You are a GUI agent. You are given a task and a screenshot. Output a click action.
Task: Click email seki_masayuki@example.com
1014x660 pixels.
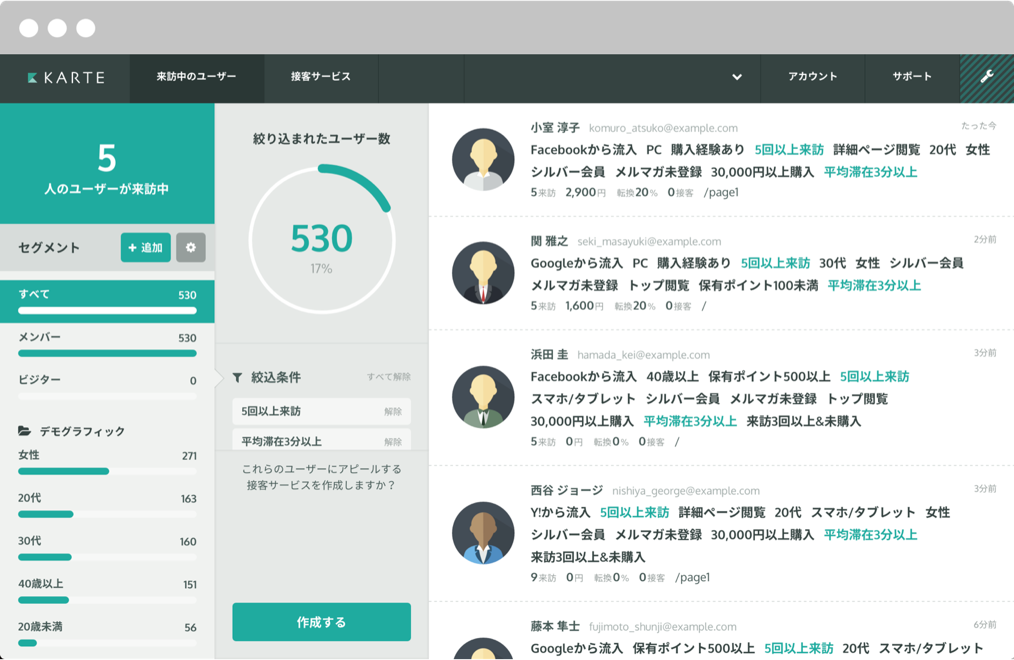(x=649, y=242)
